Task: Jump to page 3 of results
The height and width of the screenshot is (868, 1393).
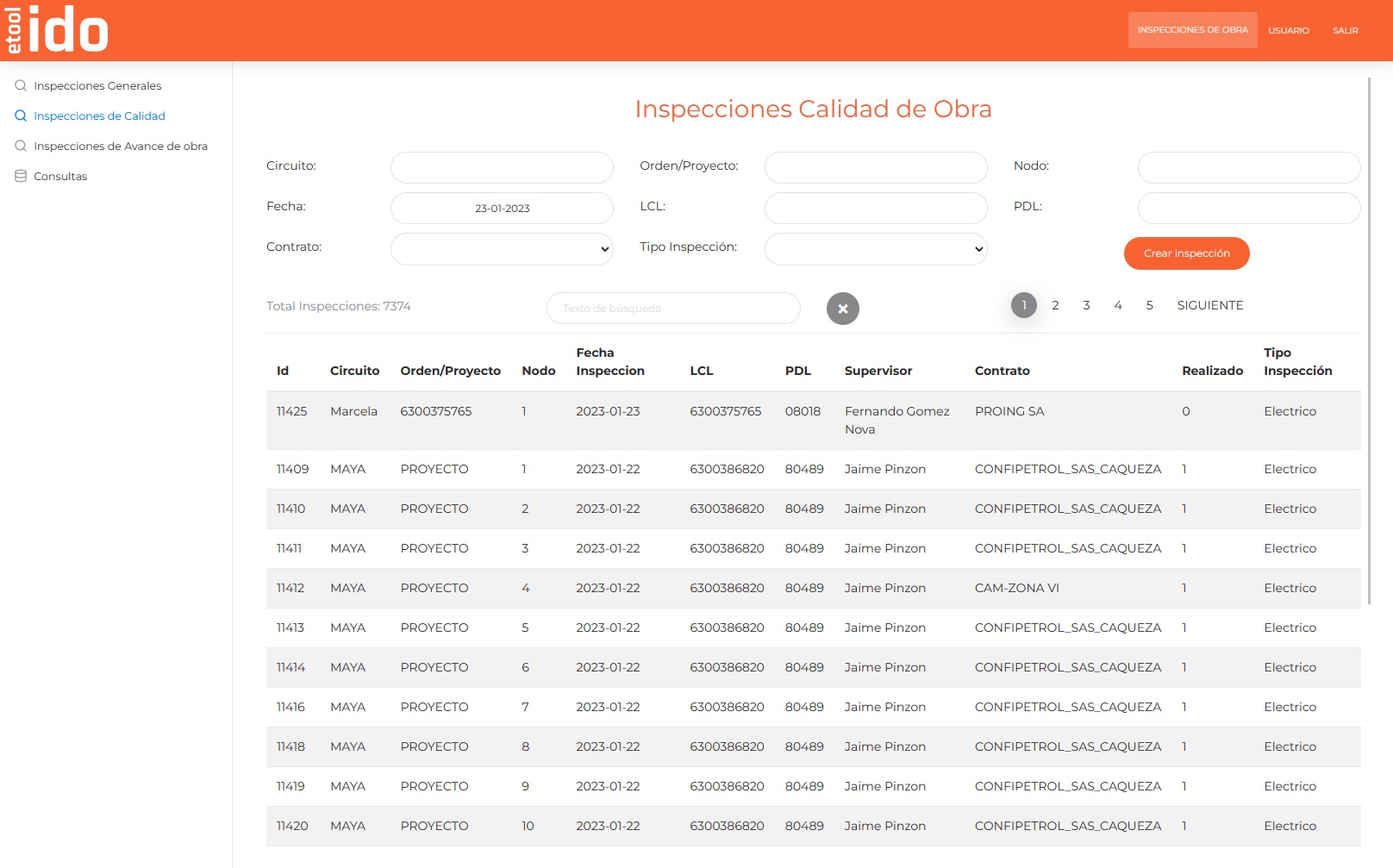Action: 1086,305
